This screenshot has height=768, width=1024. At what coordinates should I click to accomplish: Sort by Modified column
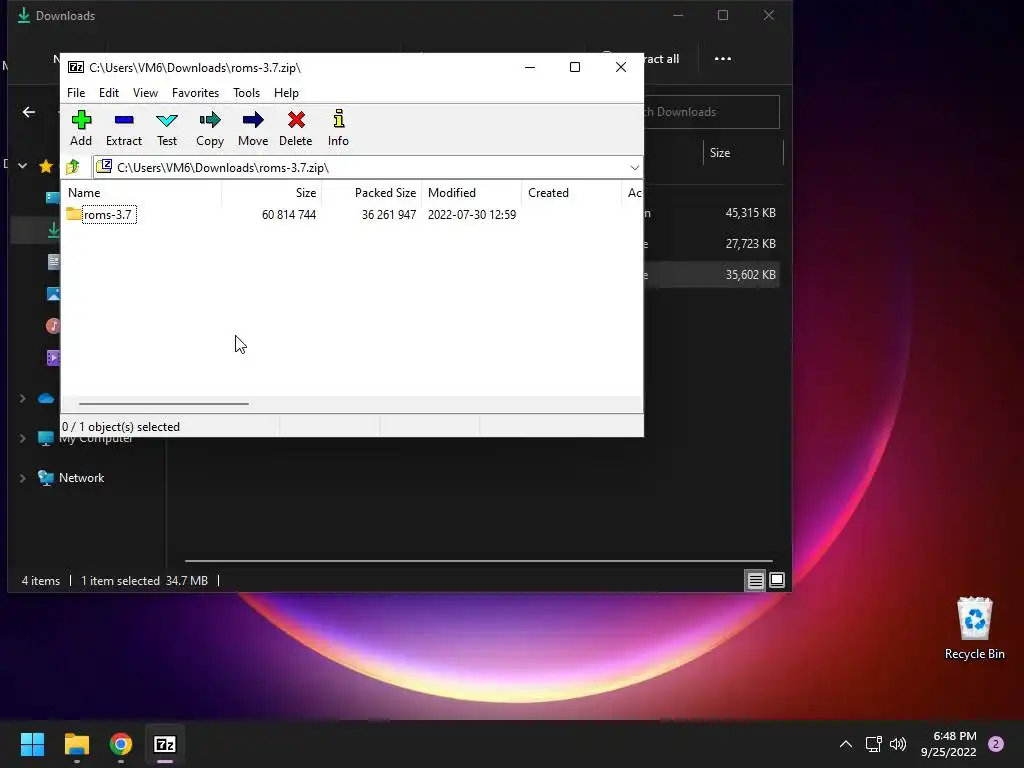pyautogui.click(x=472, y=193)
